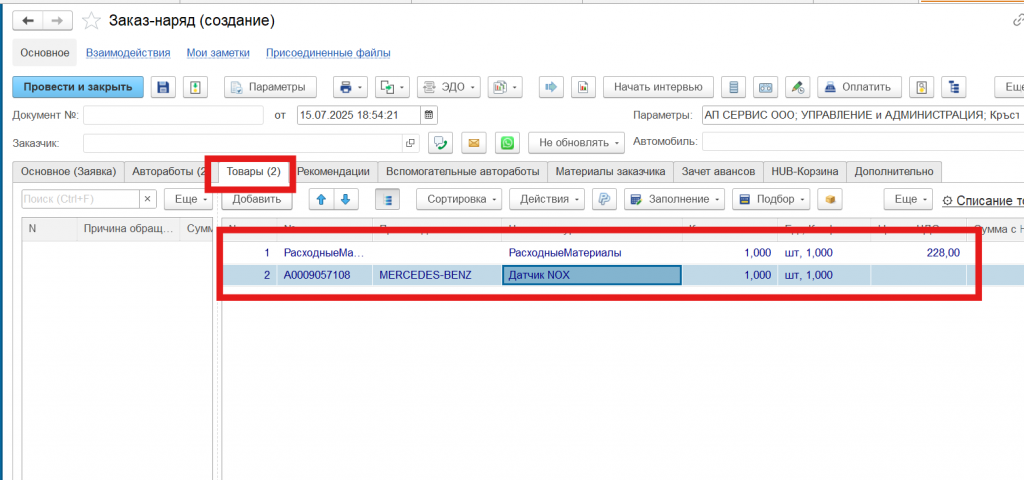Open the print dropdown menu
This screenshot has width=1024, height=480.
[x=351, y=87]
